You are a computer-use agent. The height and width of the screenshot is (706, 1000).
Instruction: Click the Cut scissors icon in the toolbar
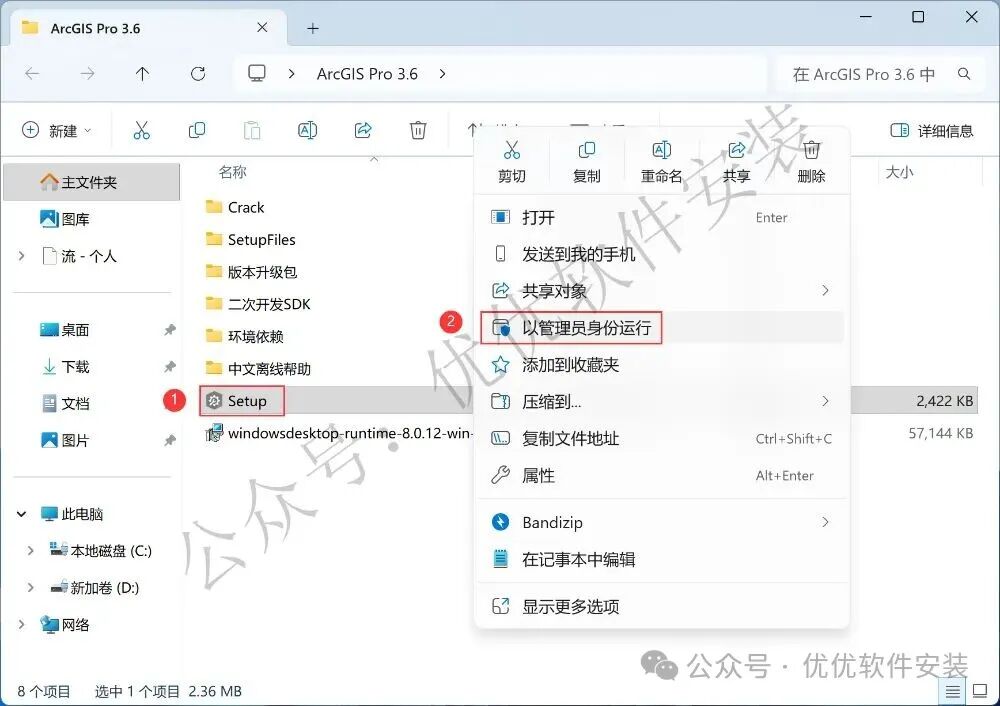142,130
